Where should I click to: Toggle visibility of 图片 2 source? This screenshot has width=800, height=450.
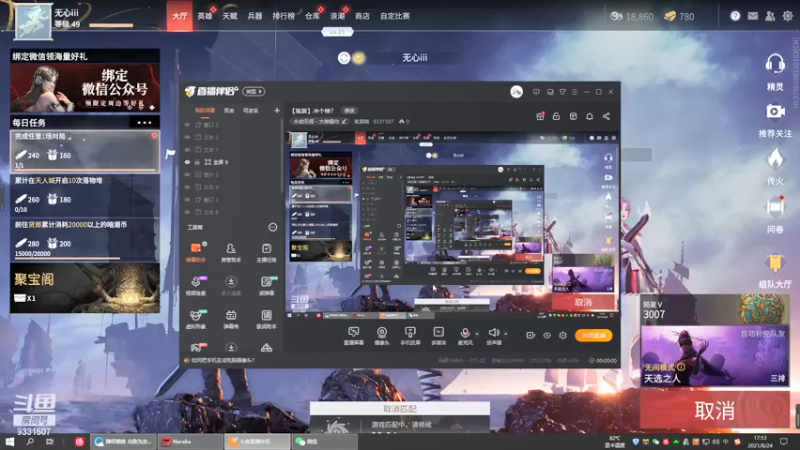click(x=187, y=174)
